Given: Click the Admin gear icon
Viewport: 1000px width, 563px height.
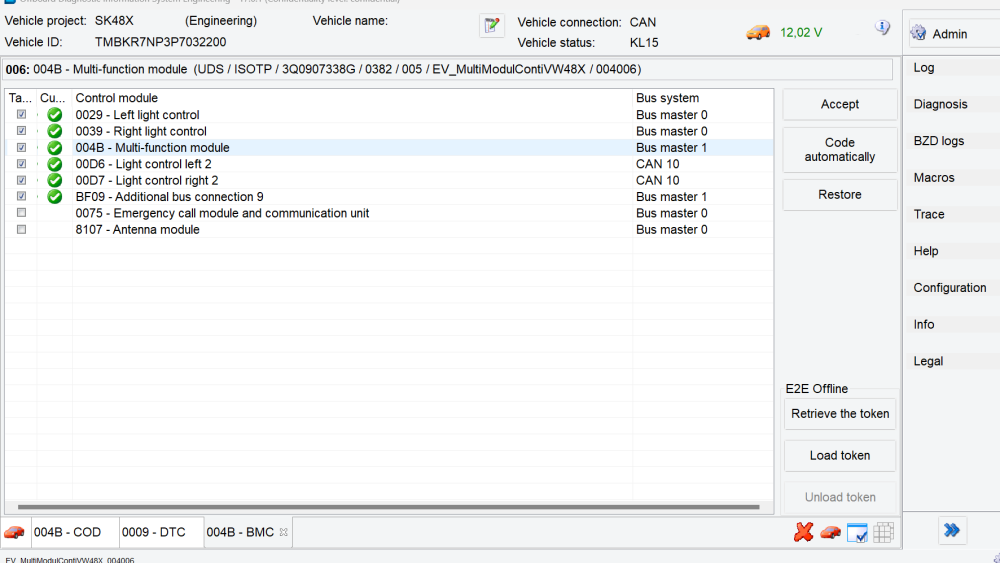Looking at the screenshot, I should pos(918,33).
